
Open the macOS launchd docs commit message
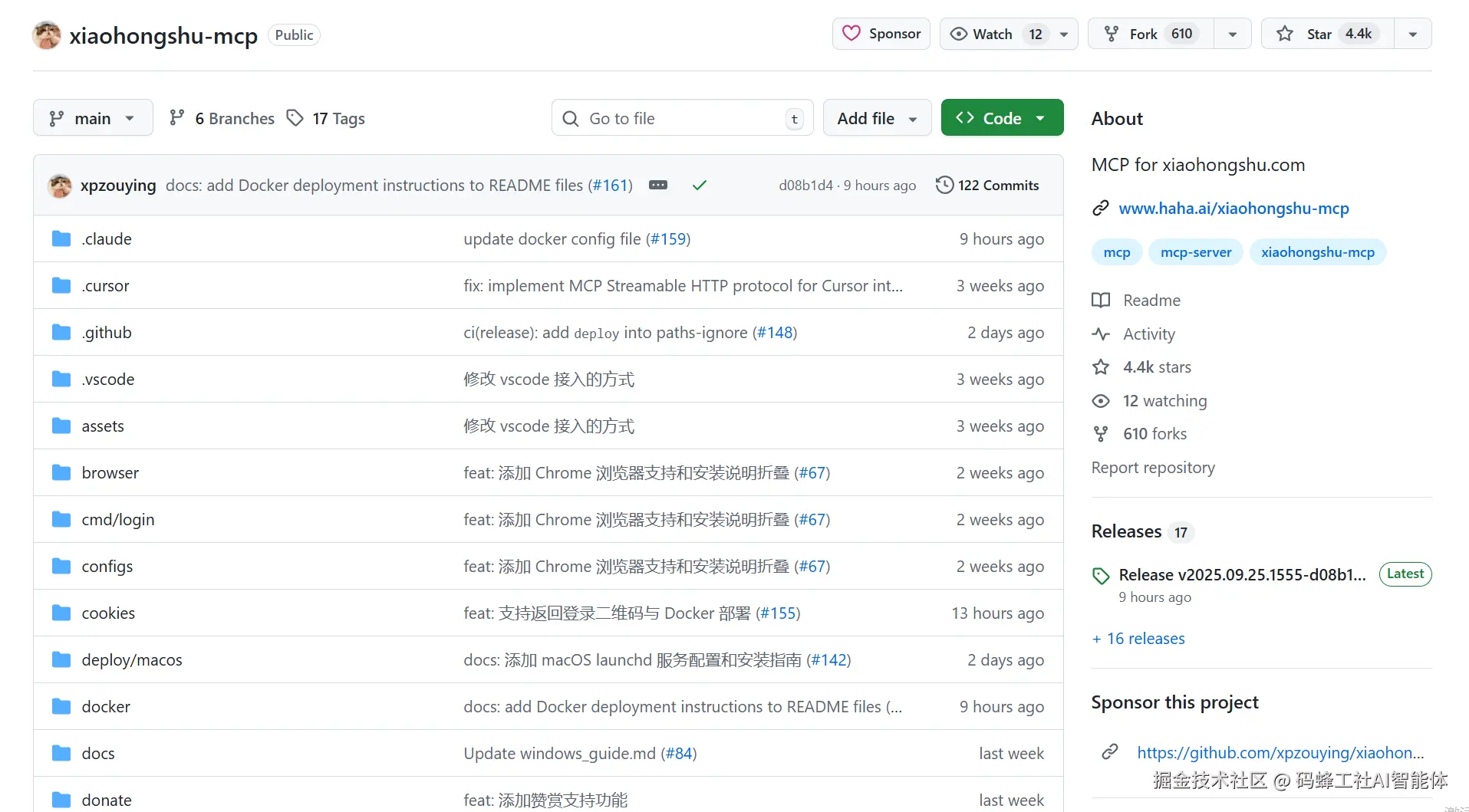[634, 660]
